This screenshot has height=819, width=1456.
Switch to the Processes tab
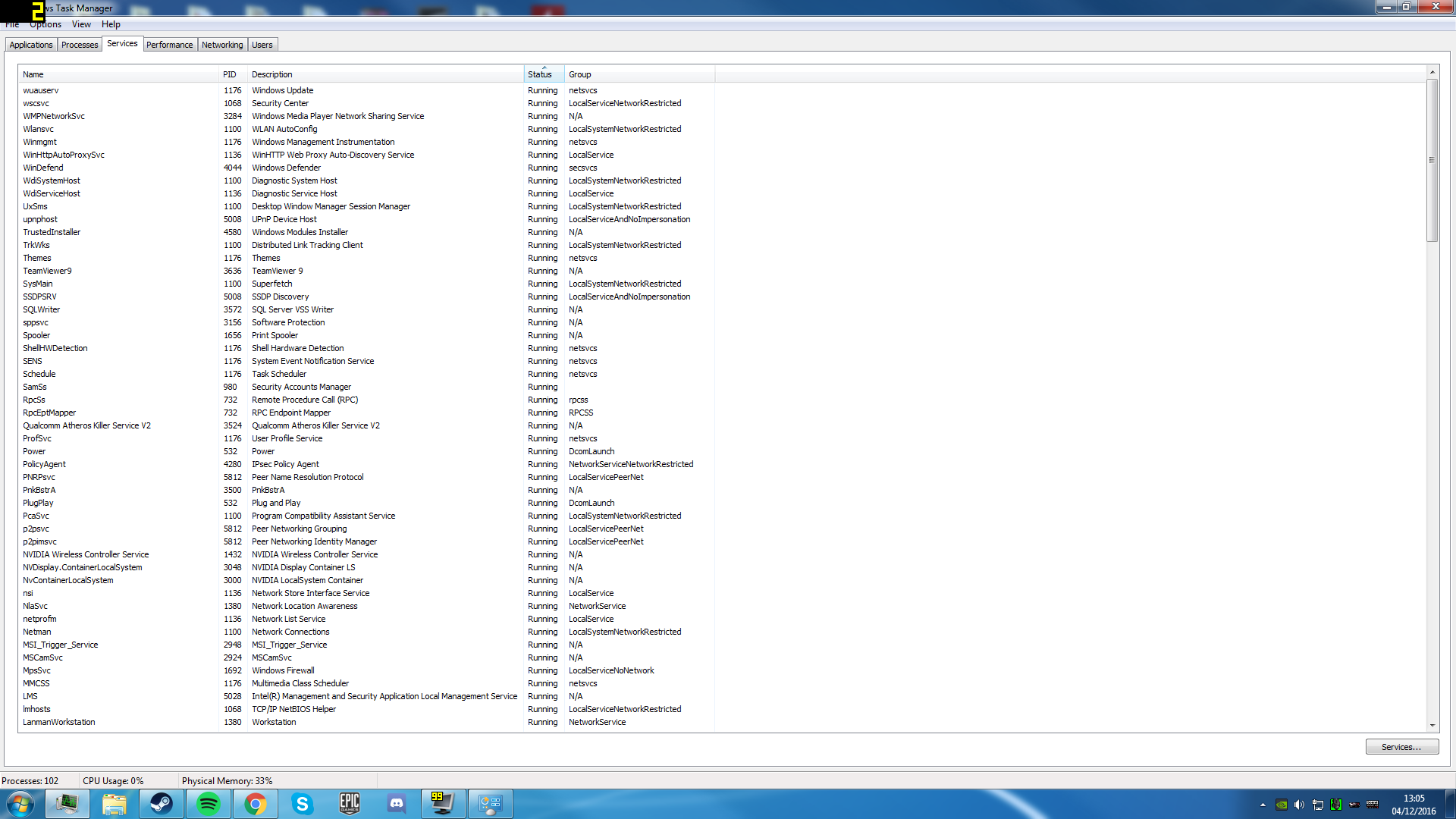(x=80, y=45)
